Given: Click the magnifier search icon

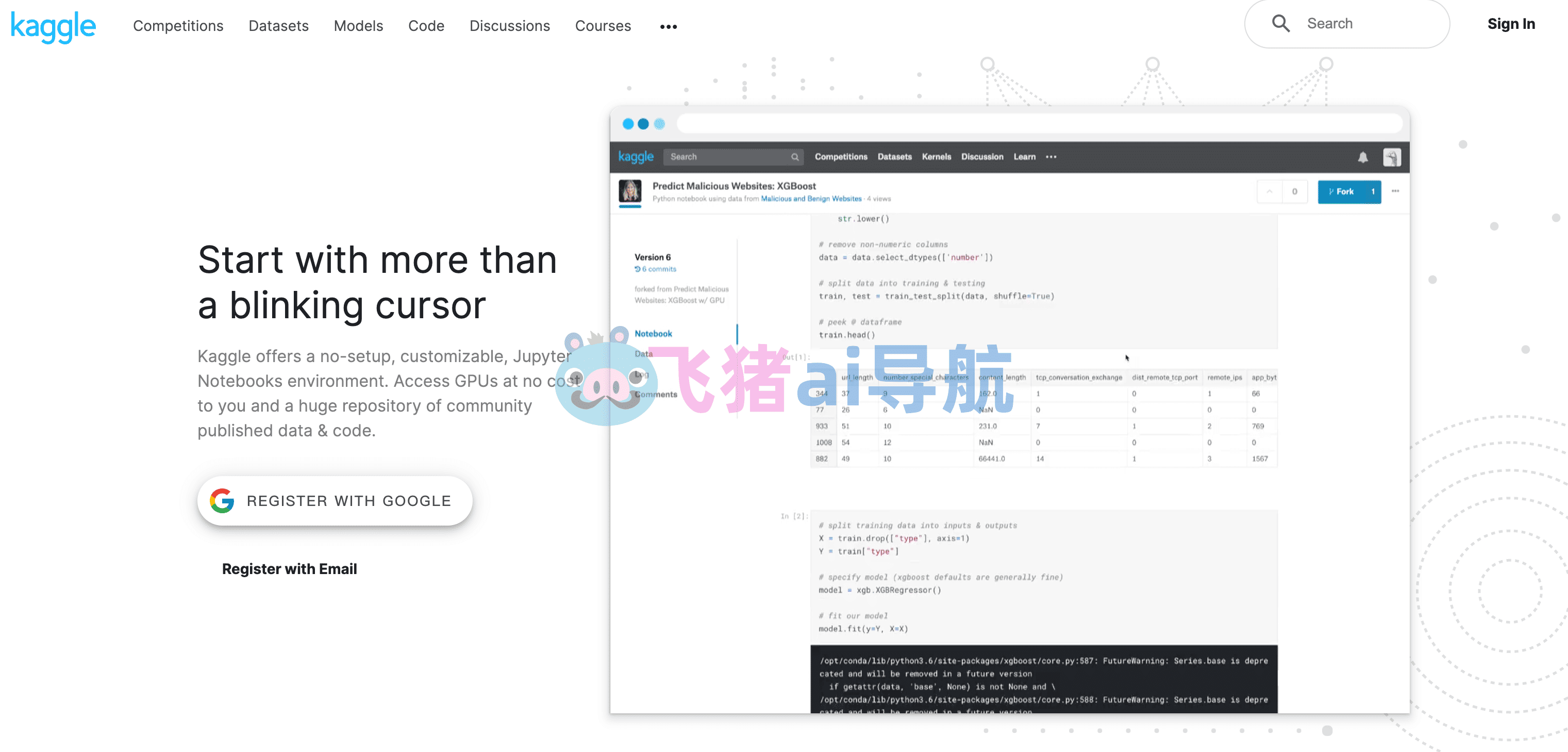Looking at the screenshot, I should (x=1281, y=24).
